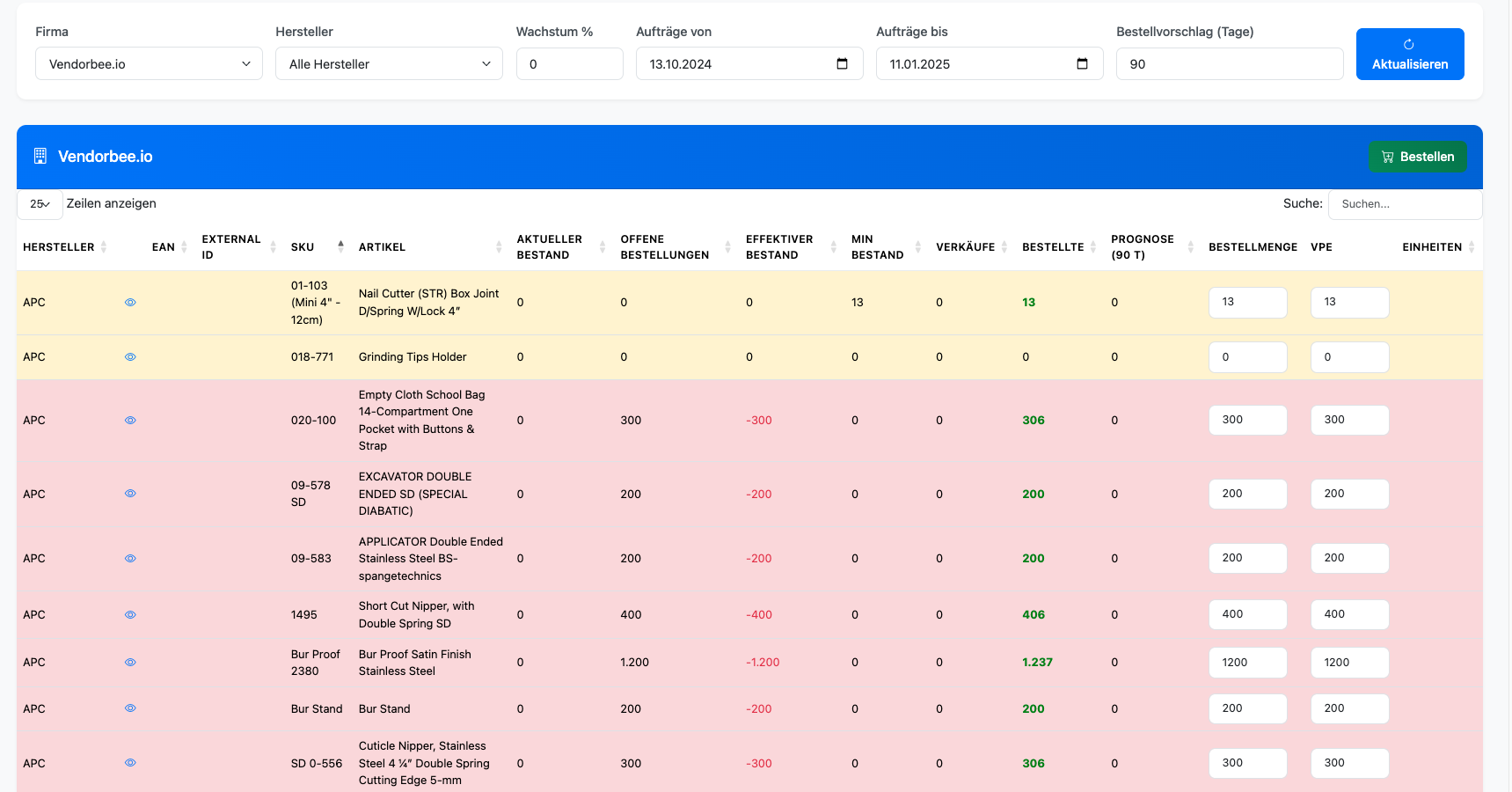Edit Bestellmenge for Bur Stand row
1512x792 pixels.
[x=1247, y=708]
